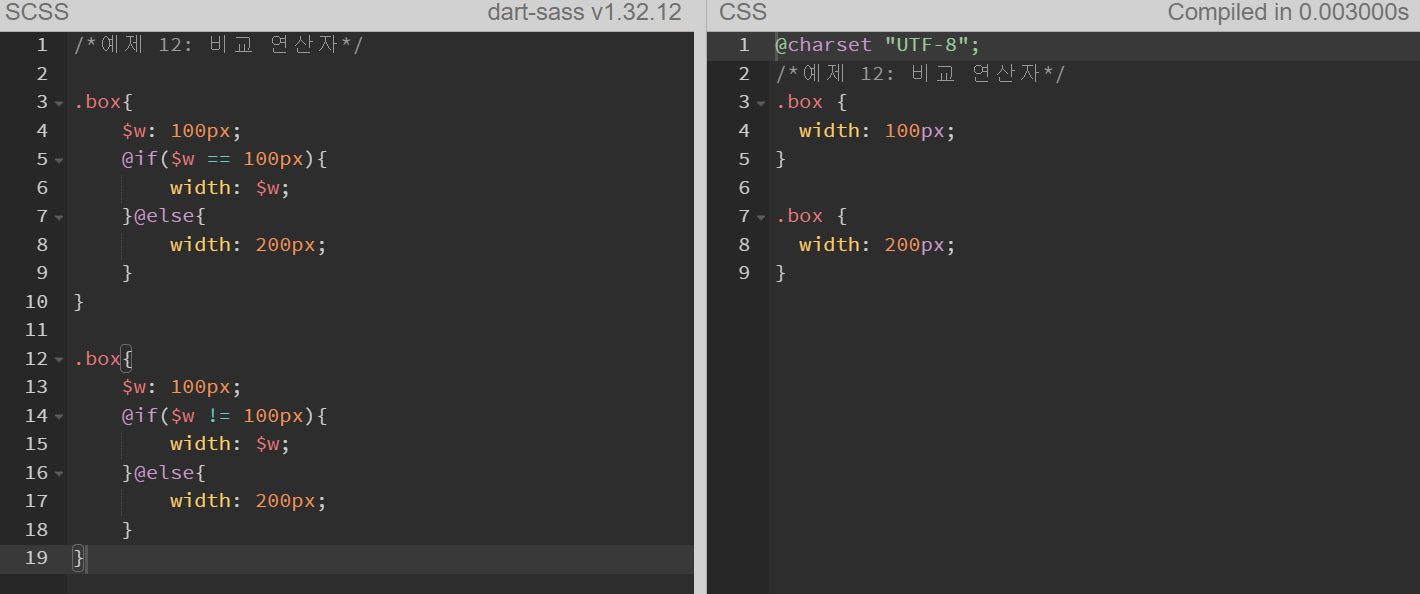Click the dart-sass v1.32.12 version label
The width and height of the screenshot is (1420, 594).
tap(584, 13)
